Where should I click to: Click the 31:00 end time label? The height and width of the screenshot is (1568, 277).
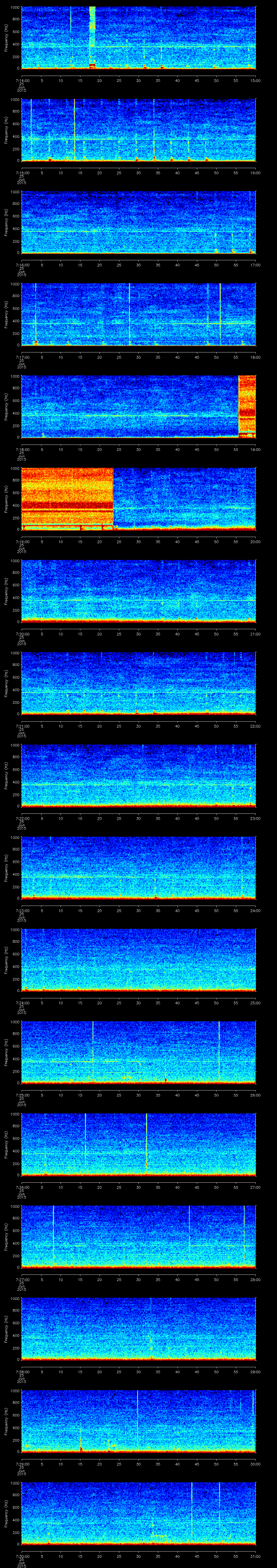pyautogui.click(x=255, y=1556)
